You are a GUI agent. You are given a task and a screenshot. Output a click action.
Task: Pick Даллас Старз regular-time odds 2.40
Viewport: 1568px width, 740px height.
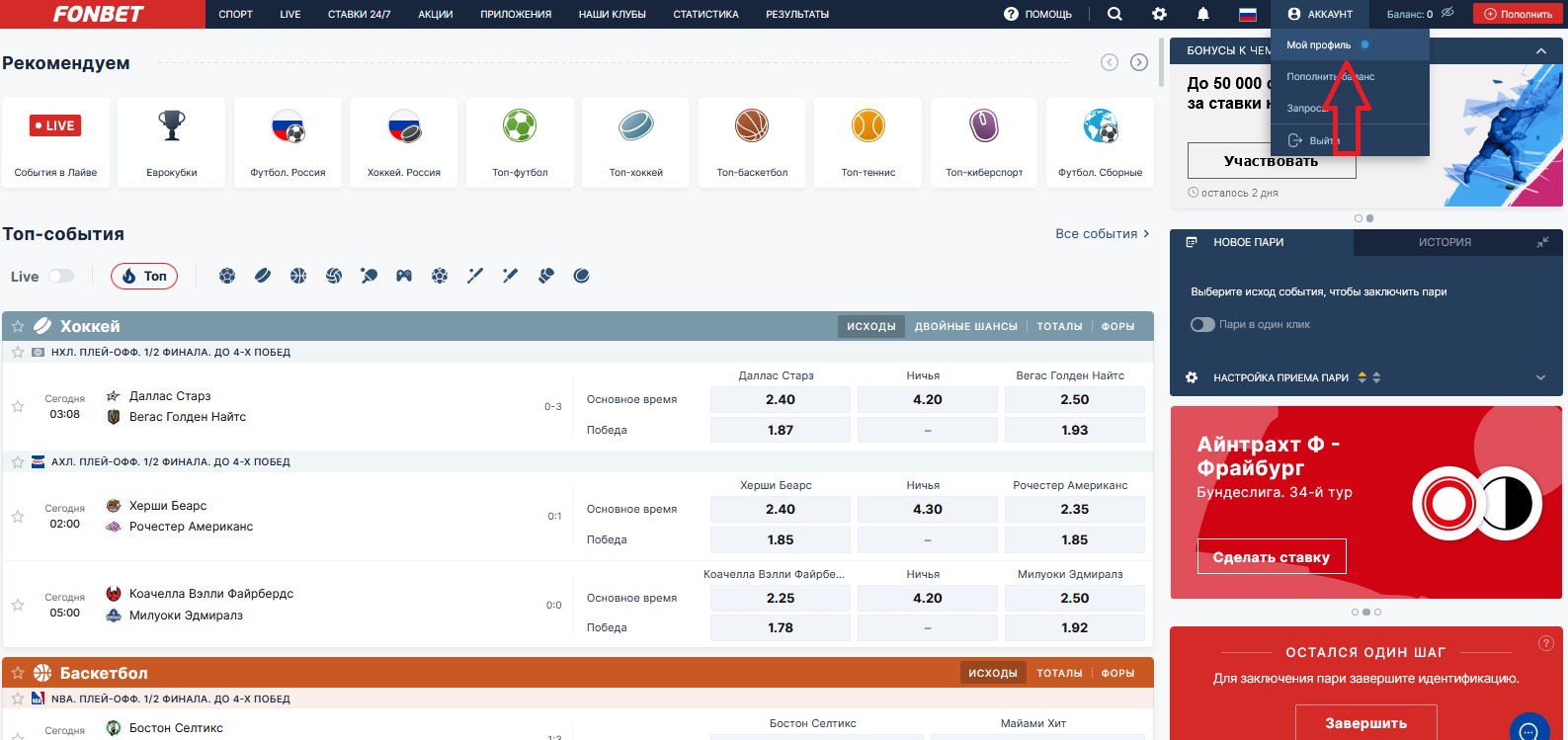point(781,400)
